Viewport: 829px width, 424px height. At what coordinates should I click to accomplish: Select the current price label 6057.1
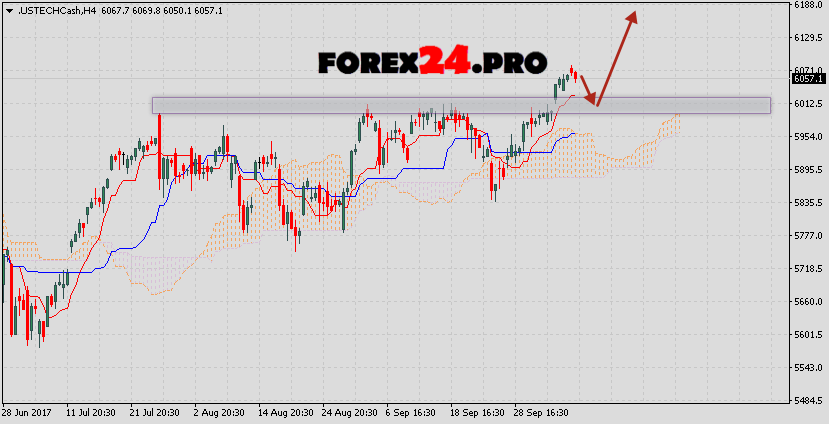[x=806, y=78]
